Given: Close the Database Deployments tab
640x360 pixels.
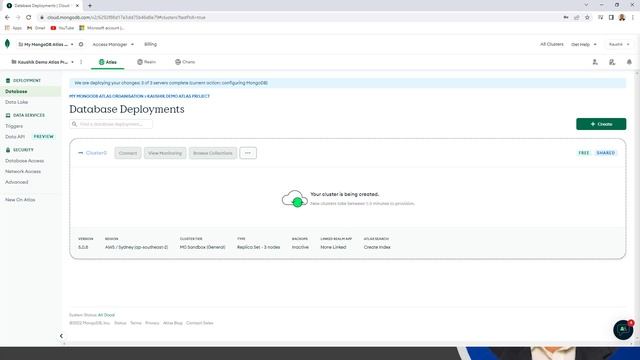Looking at the screenshot, I should pos(77,6).
